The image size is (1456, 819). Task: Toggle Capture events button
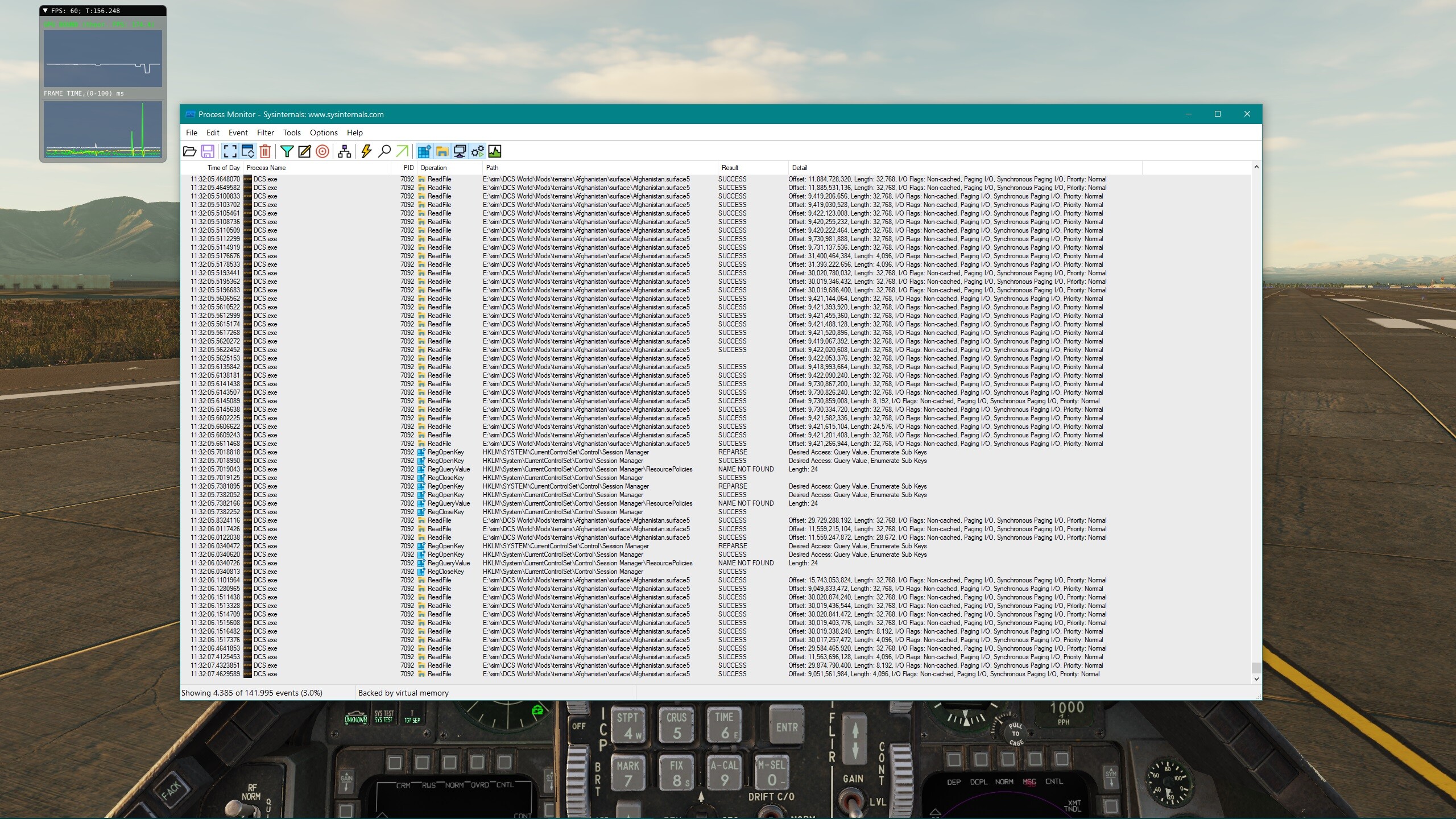(230, 151)
